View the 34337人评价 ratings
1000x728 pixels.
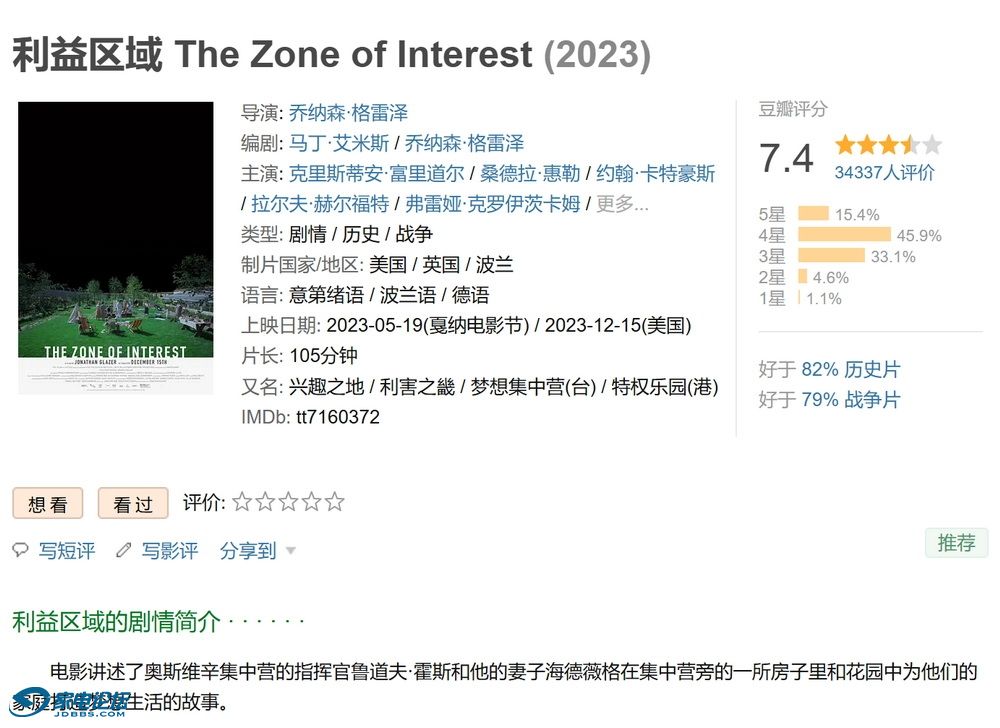point(885,172)
